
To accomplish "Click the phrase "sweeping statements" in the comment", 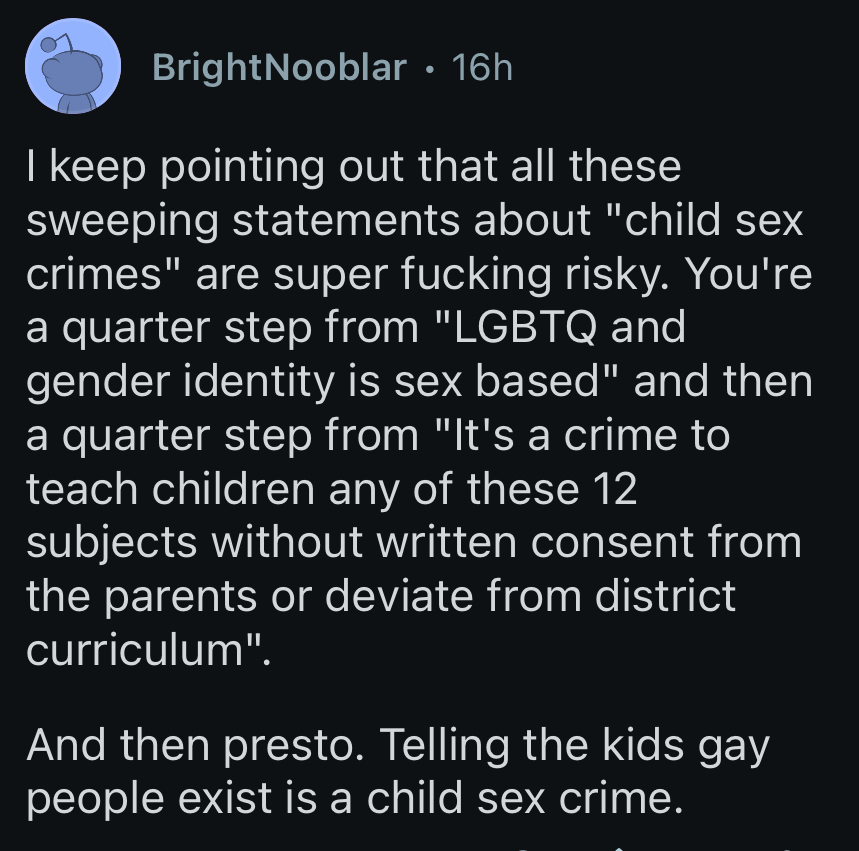I will tap(243, 221).
